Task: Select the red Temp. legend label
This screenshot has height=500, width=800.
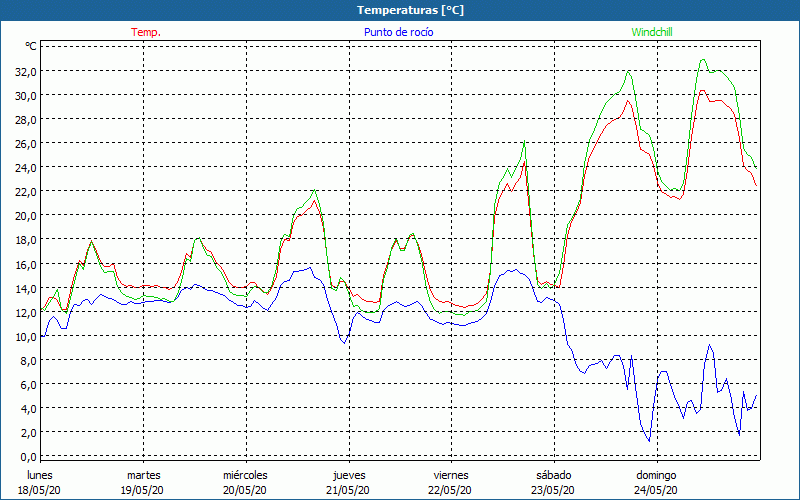Action: click(x=146, y=32)
